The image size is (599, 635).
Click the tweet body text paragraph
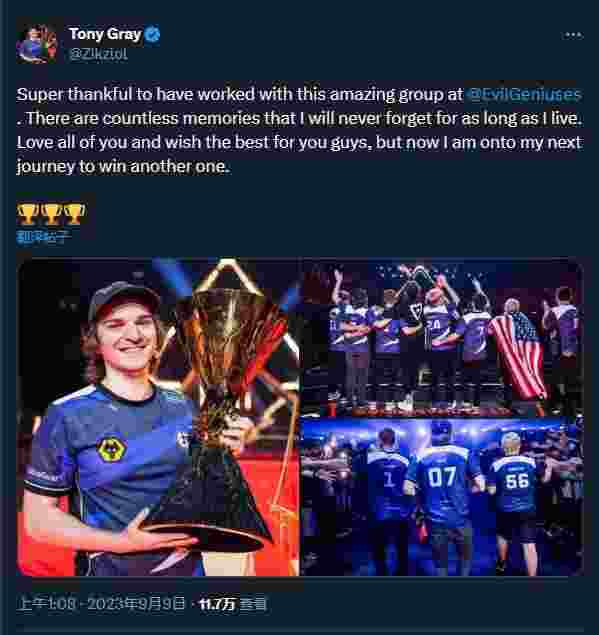click(x=299, y=130)
